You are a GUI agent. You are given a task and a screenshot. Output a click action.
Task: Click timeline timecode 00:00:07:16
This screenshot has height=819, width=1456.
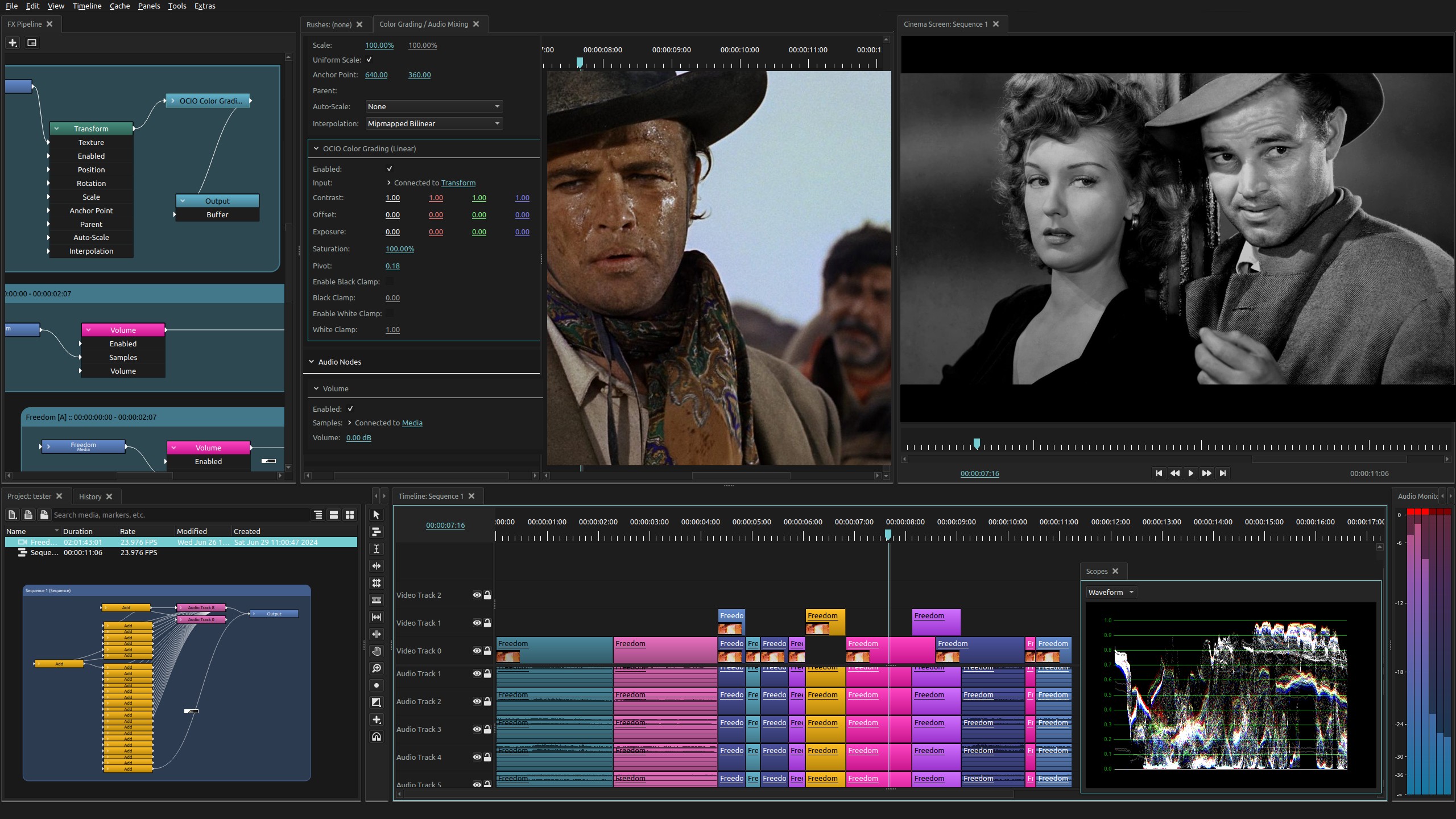click(x=445, y=525)
